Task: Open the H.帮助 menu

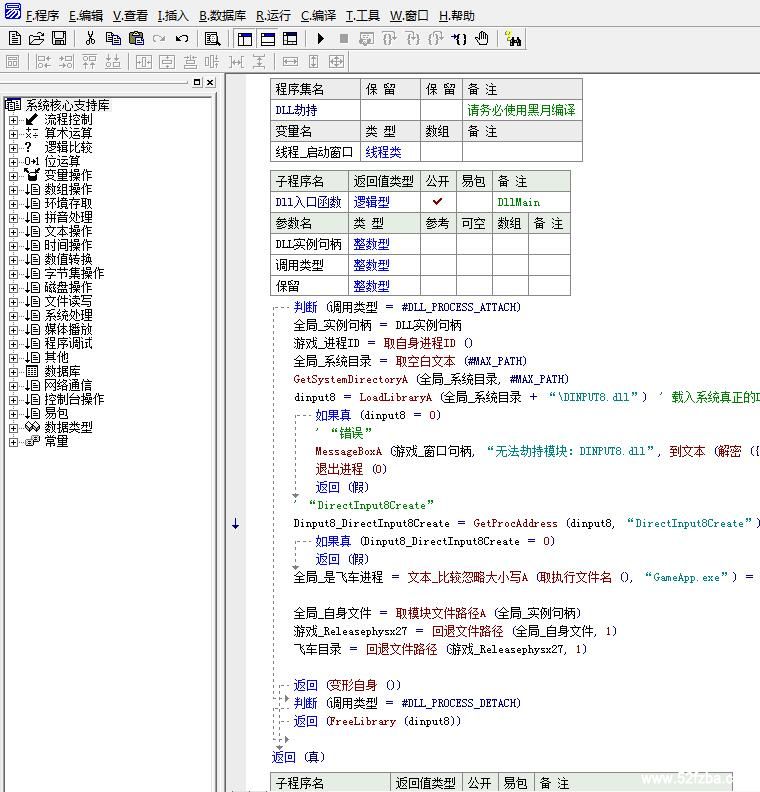Action: (457, 16)
